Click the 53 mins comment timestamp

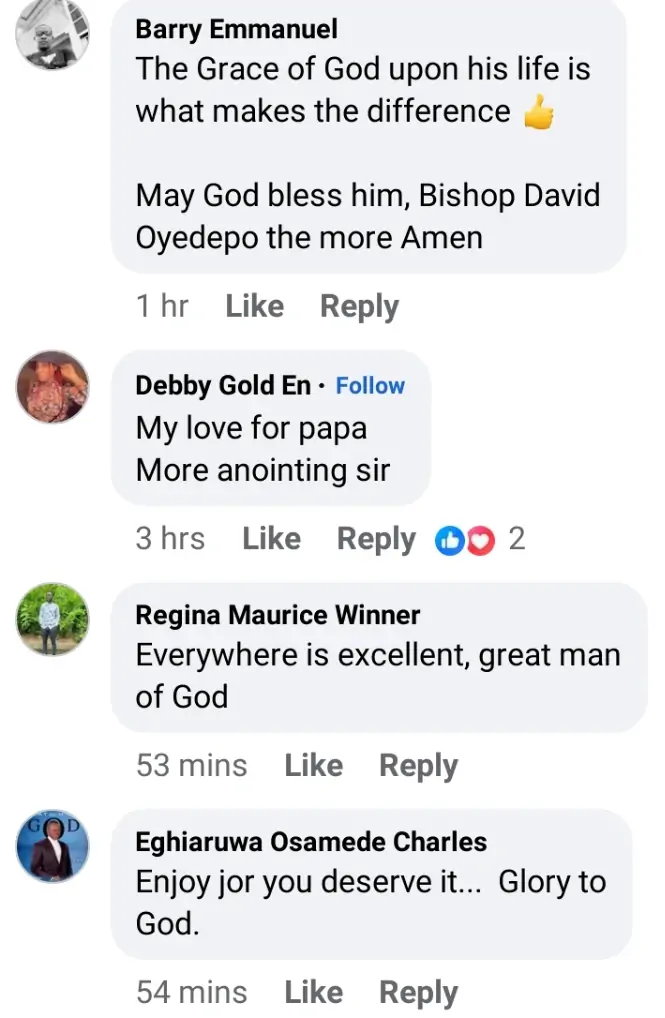pos(191,766)
